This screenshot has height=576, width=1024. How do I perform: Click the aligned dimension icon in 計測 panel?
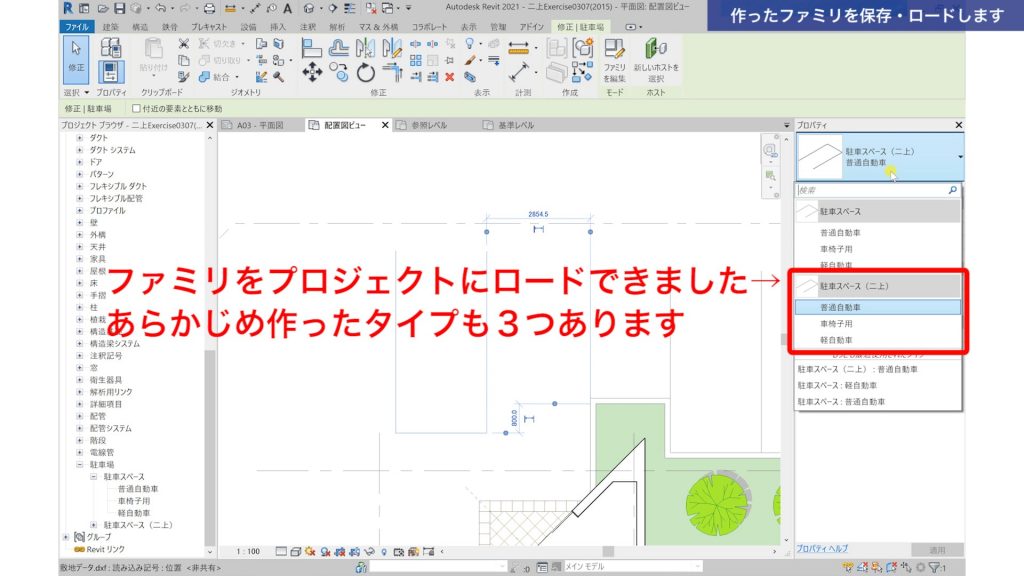(521, 45)
